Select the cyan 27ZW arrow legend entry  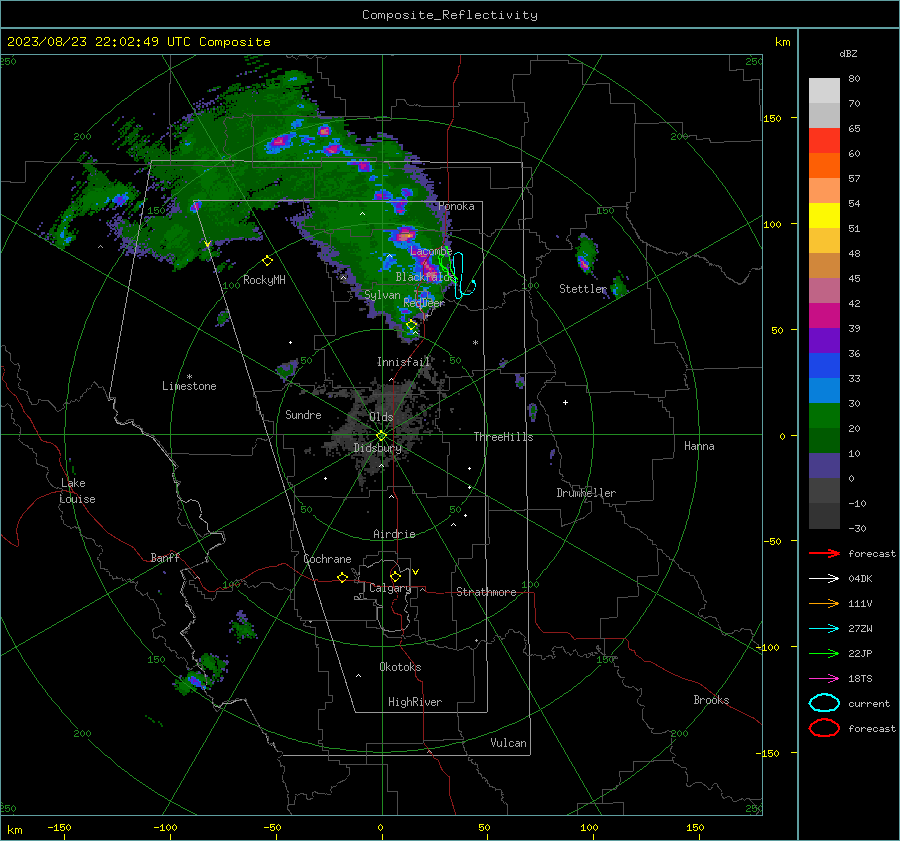pyautogui.click(x=824, y=629)
